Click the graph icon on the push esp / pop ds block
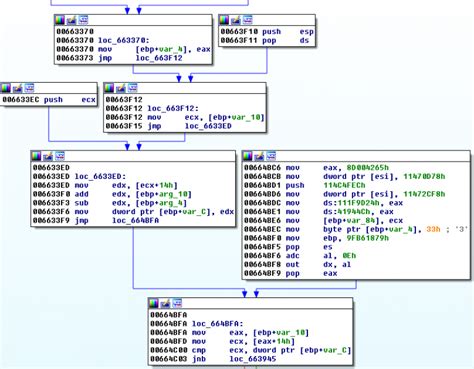Image resolution: width=474 pixels, height=369 pixels. 247,20
